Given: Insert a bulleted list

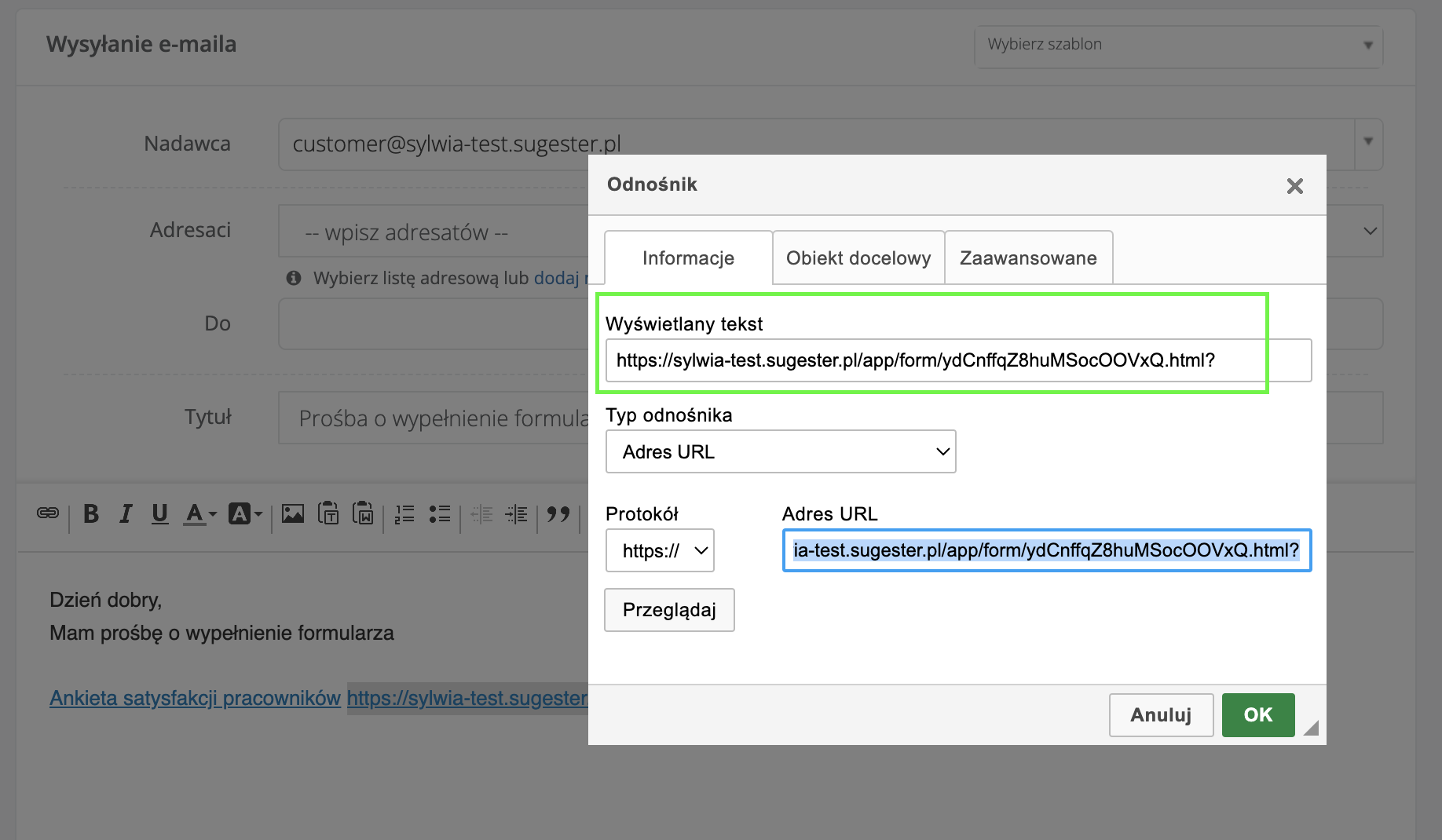Looking at the screenshot, I should point(440,514).
